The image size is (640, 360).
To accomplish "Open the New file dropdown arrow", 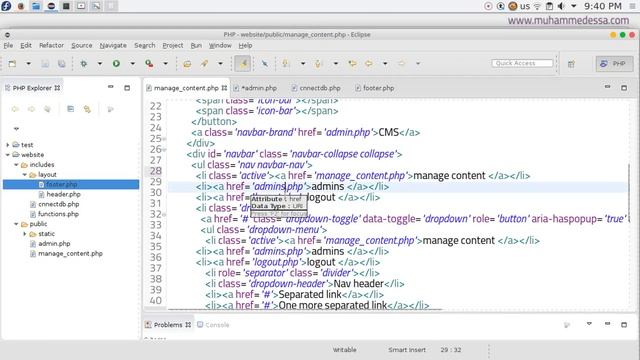I will pyautogui.click(x=28, y=64).
